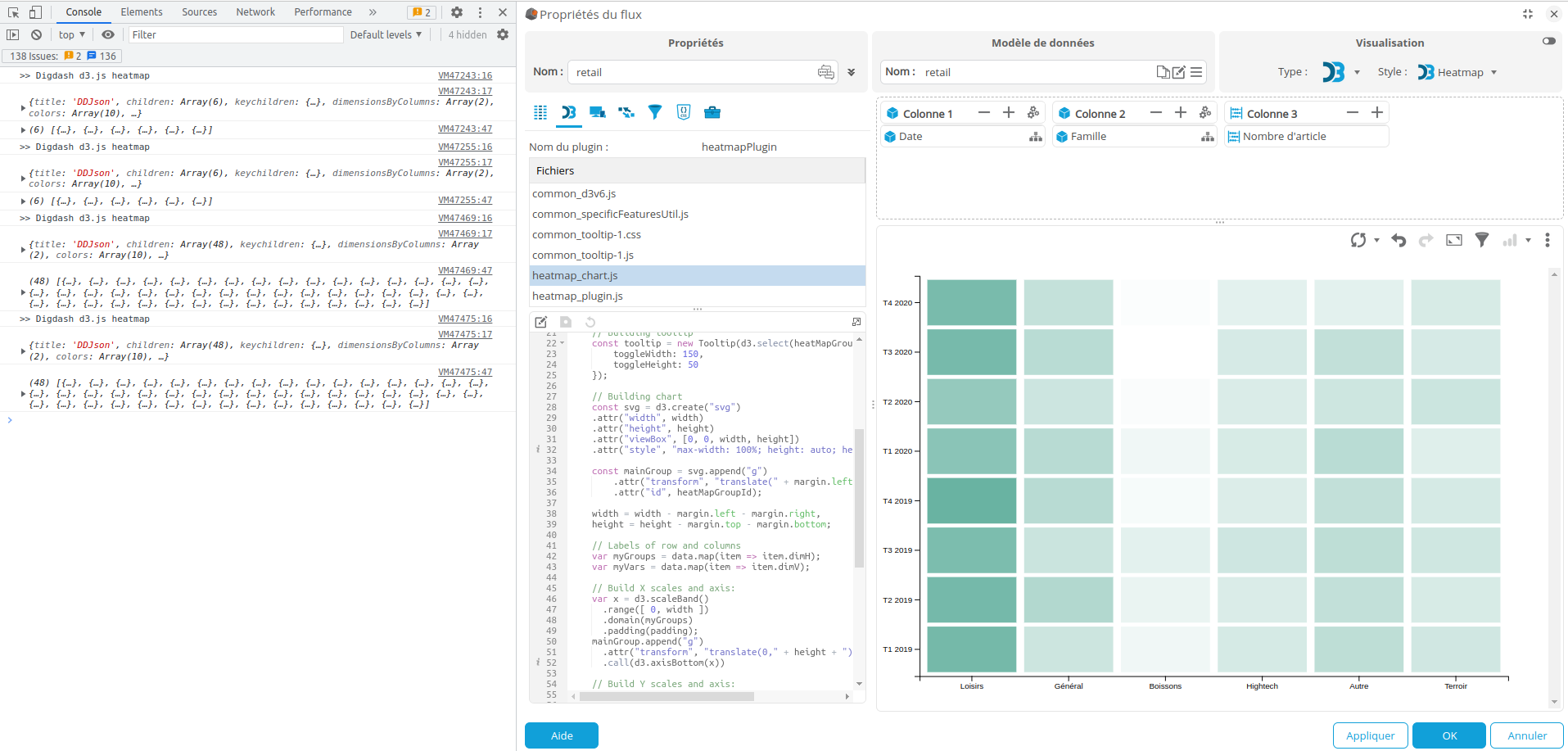Toggle the console live expression eye
This screenshot has height=751, width=1568.
pos(108,34)
